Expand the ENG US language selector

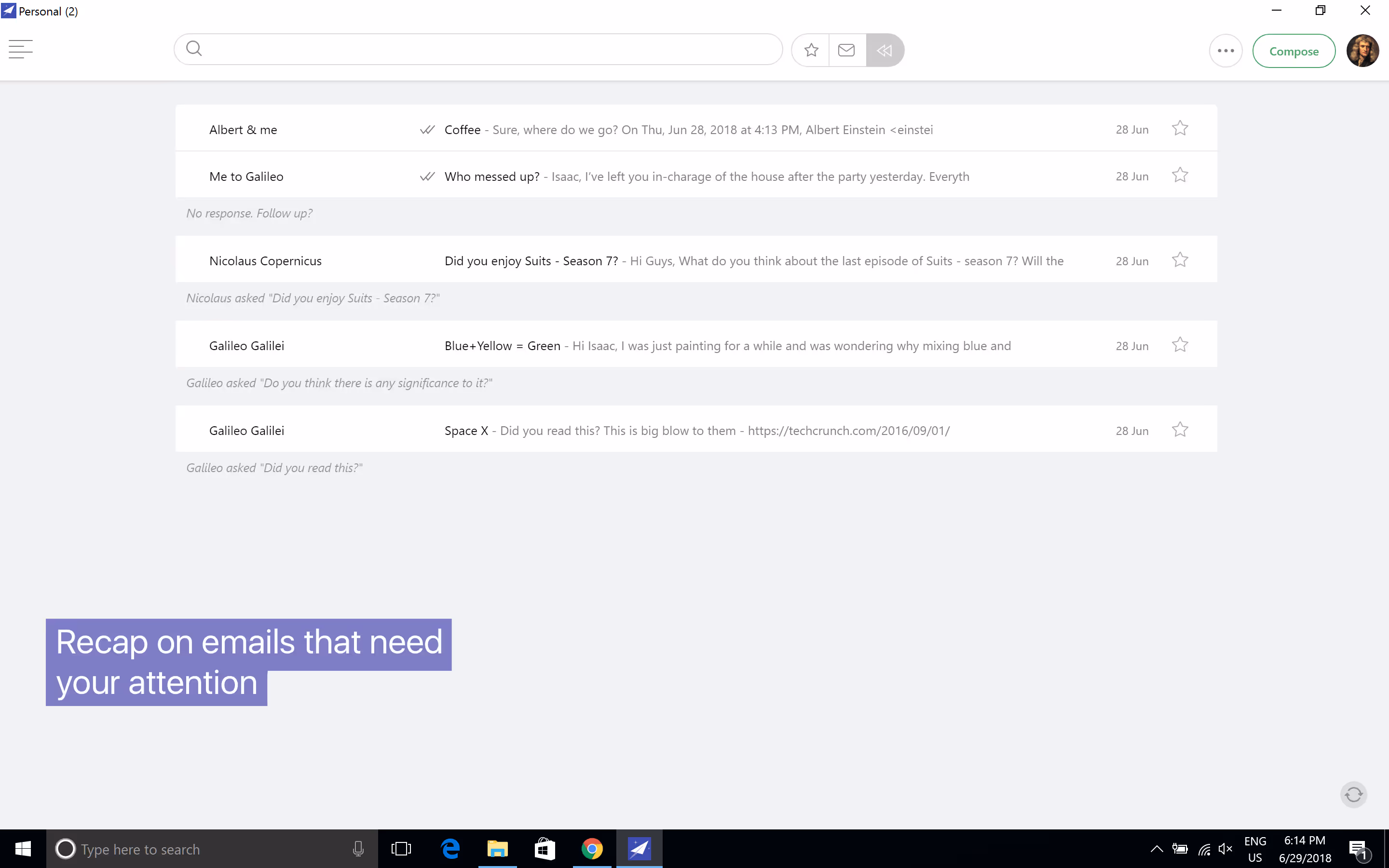click(x=1255, y=849)
